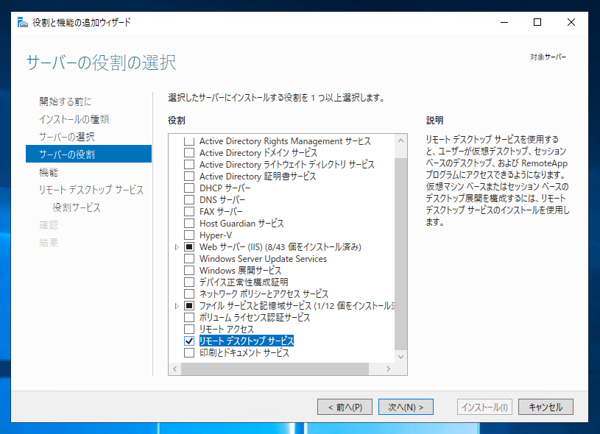Check ネットワーク ポリシーとアクセス サービス
The height and width of the screenshot is (434, 600).
tap(189, 294)
